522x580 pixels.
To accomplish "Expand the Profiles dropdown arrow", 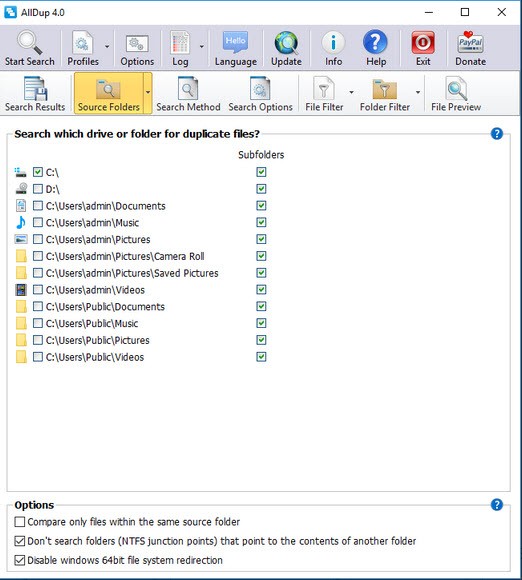I will [107, 47].
